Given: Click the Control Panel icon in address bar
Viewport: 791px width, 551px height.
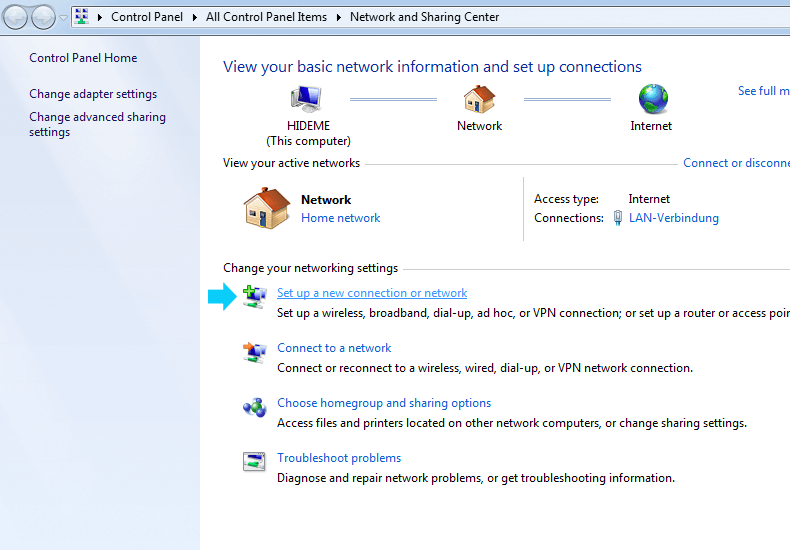Looking at the screenshot, I should coord(82,17).
